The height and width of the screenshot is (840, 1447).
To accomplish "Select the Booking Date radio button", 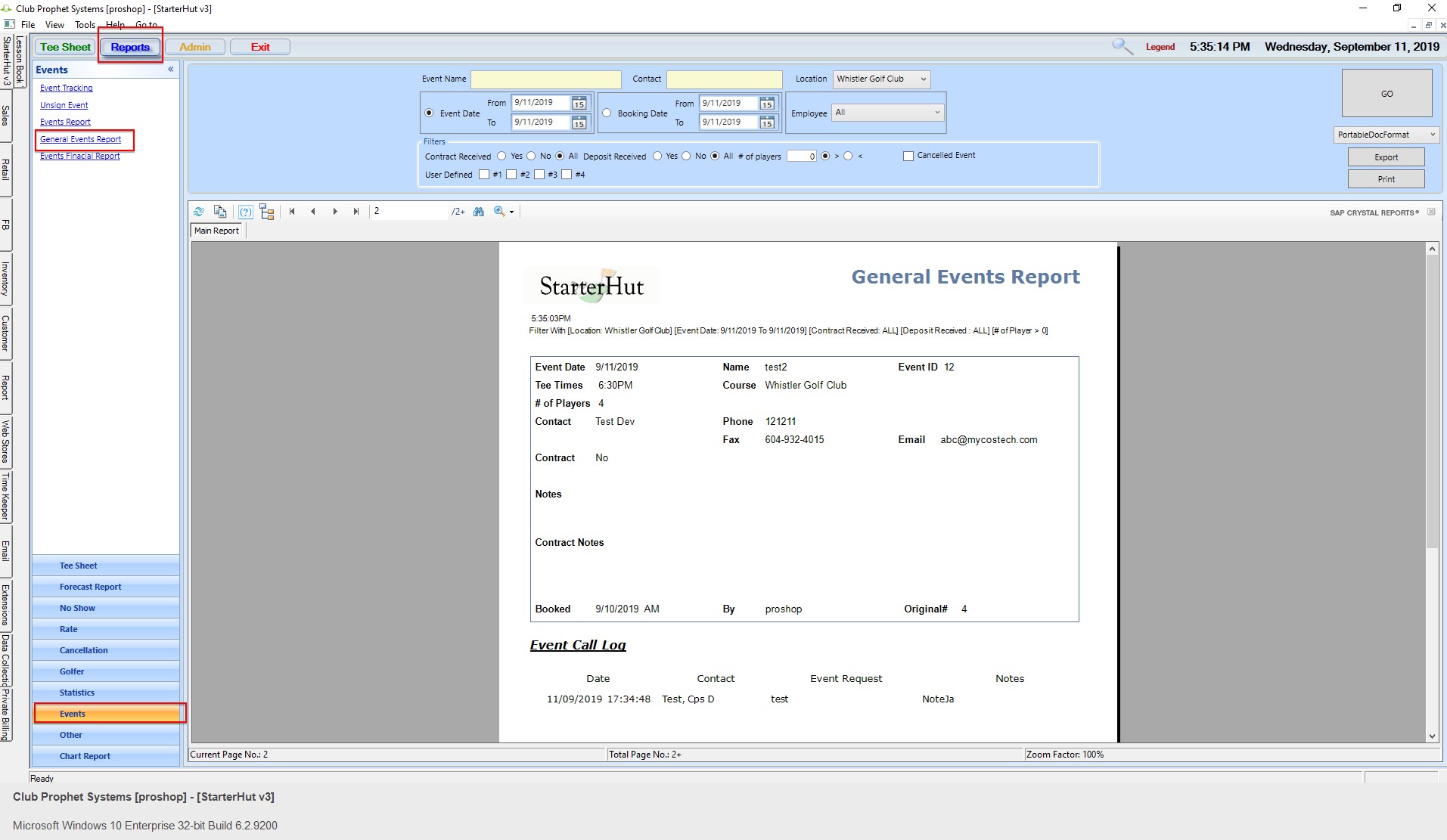I will point(607,113).
